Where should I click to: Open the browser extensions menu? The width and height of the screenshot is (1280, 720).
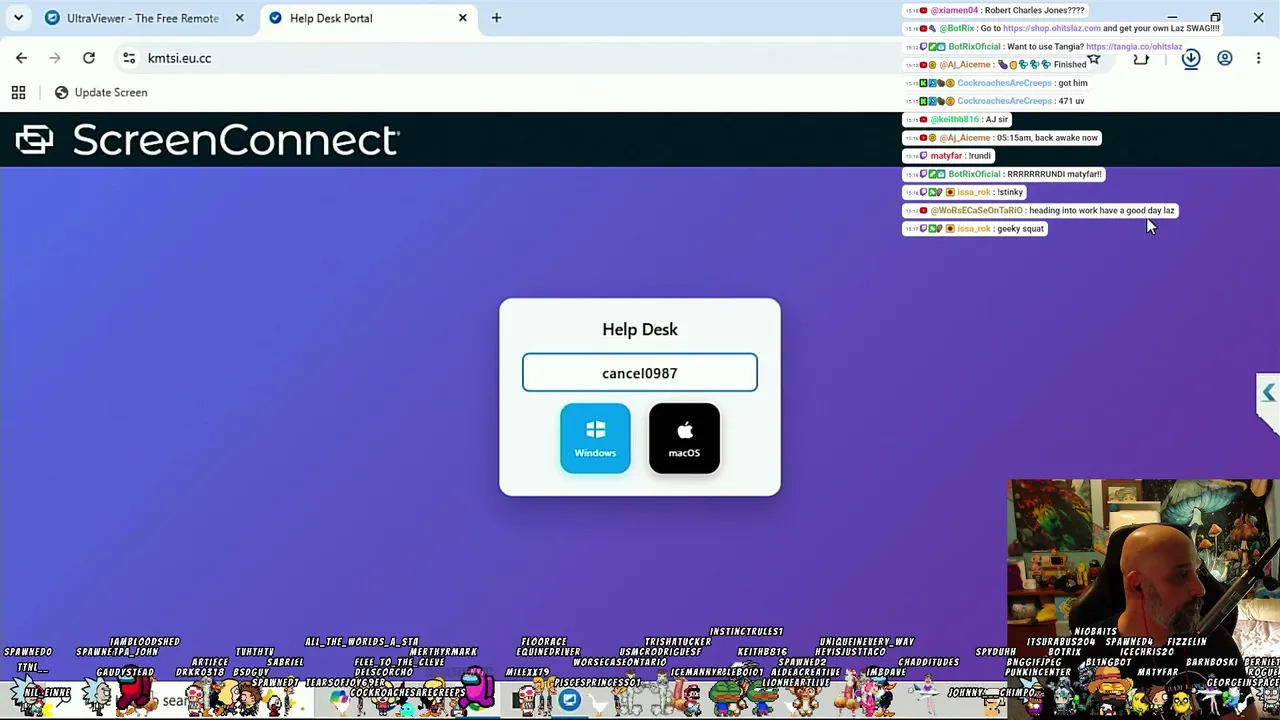1141,59
